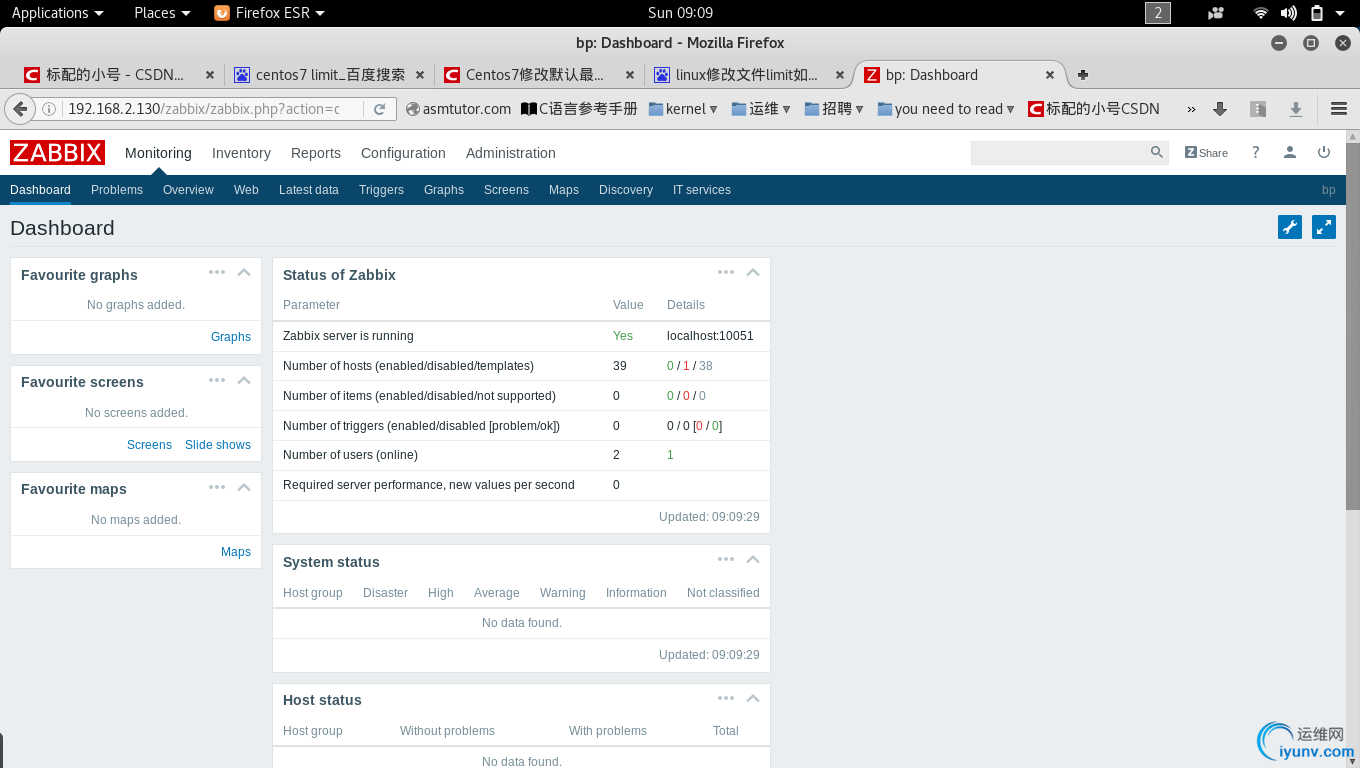Switch to the Latest data submenu tab
The width and height of the screenshot is (1360, 768).
click(309, 190)
